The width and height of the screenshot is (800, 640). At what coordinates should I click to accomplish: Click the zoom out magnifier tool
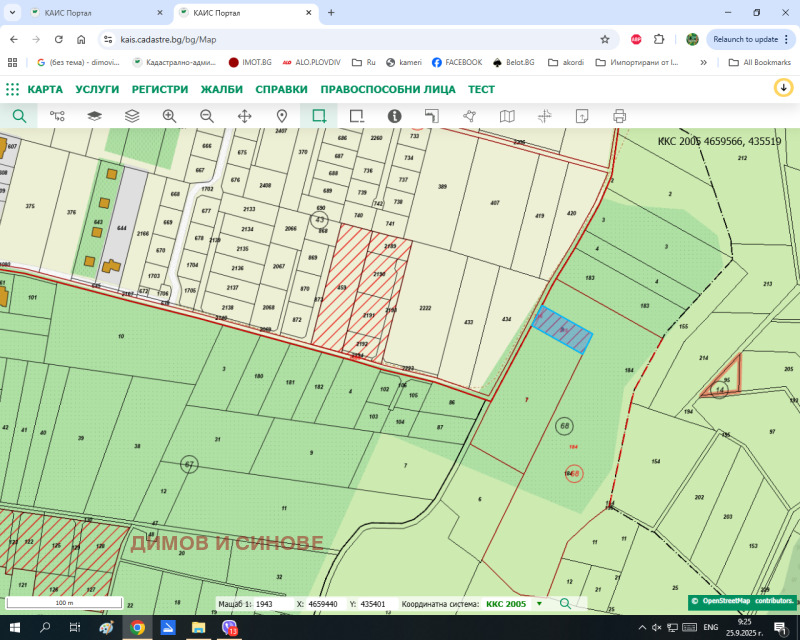click(207, 116)
